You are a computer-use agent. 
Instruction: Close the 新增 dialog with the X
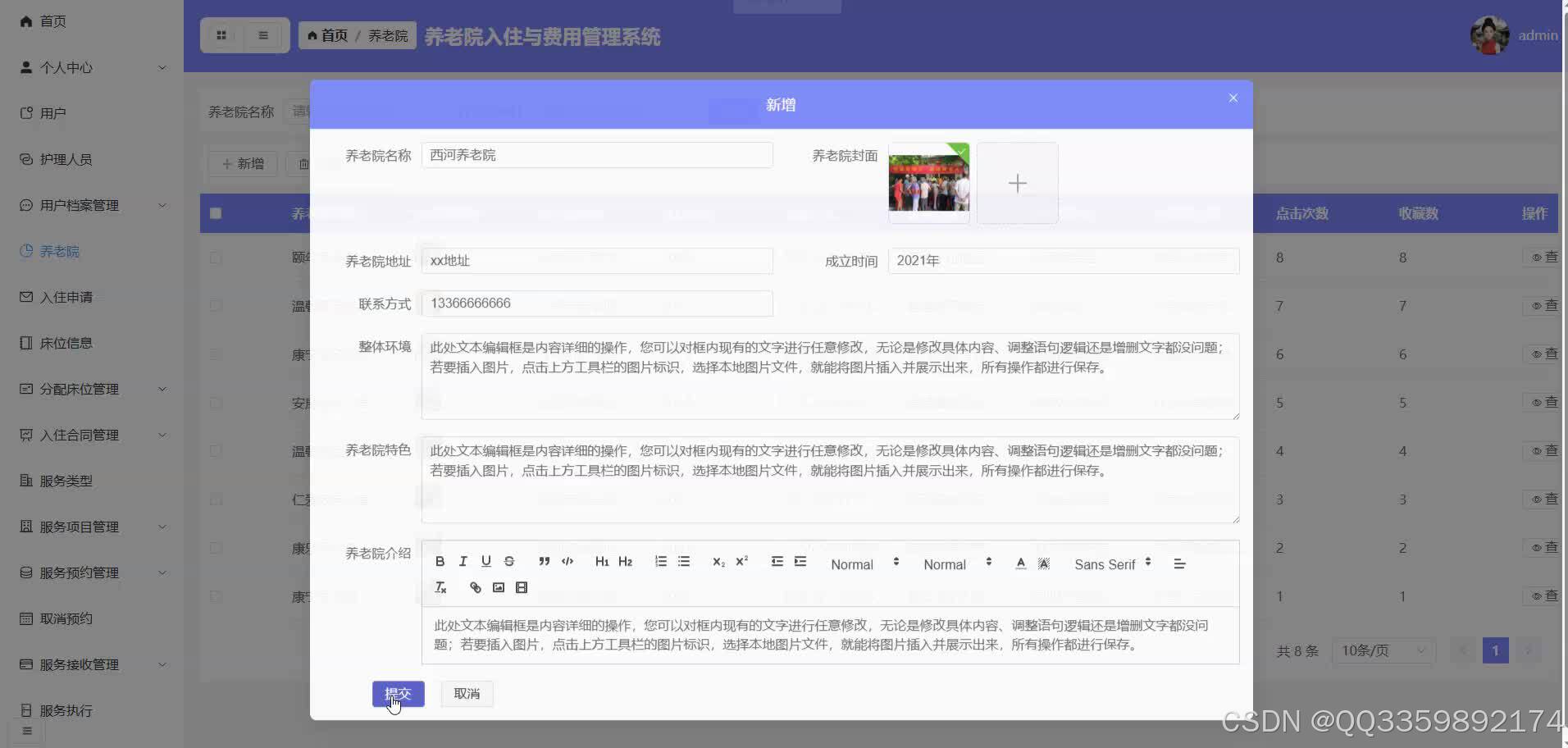coord(1233,98)
